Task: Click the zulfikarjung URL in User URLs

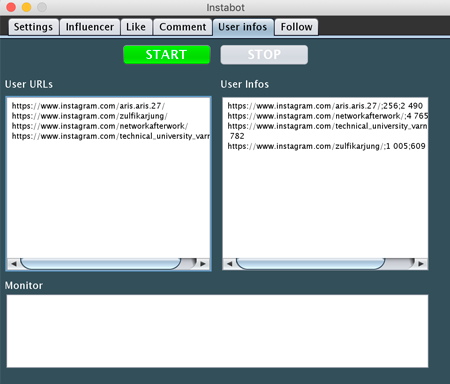Action: click(x=90, y=116)
